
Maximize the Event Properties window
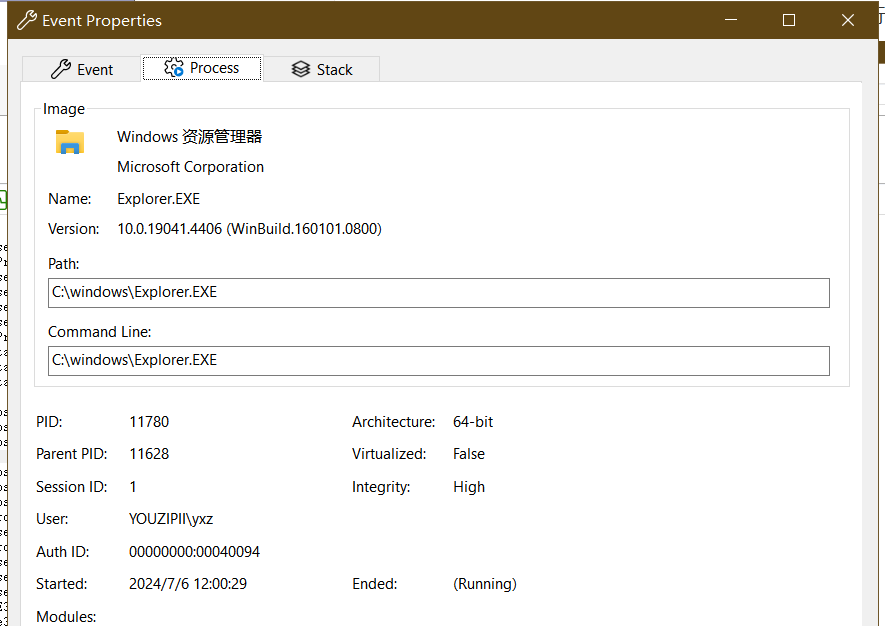click(x=789, y=20)
